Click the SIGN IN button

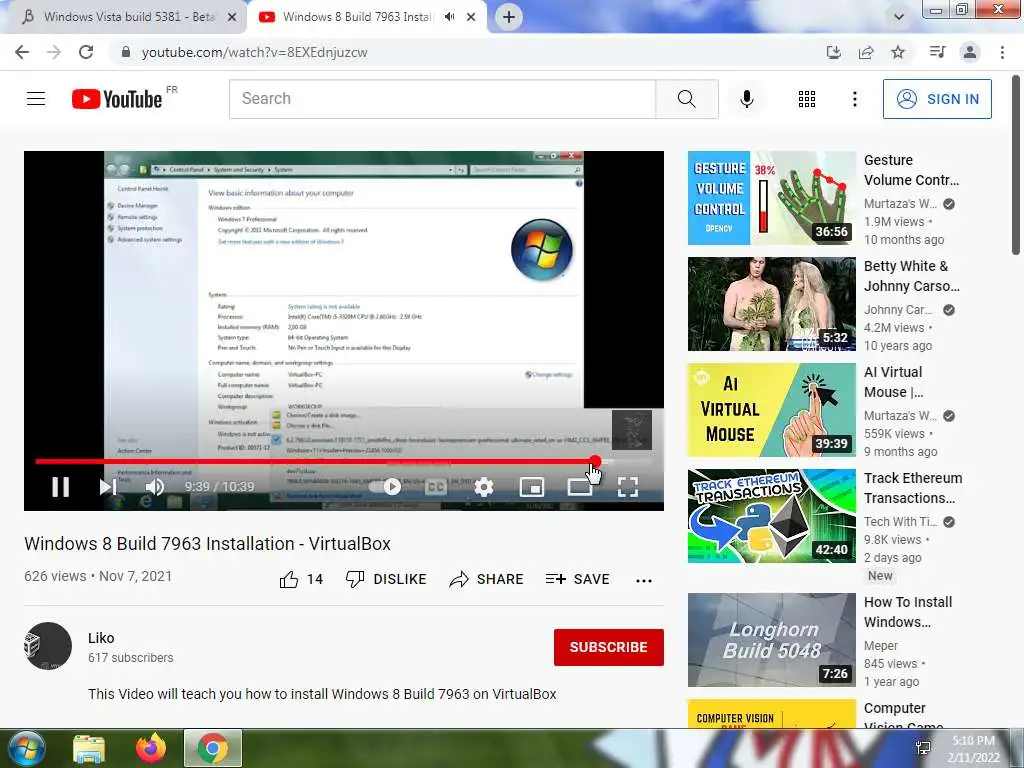pyautogui.click(x=937, y=99)
